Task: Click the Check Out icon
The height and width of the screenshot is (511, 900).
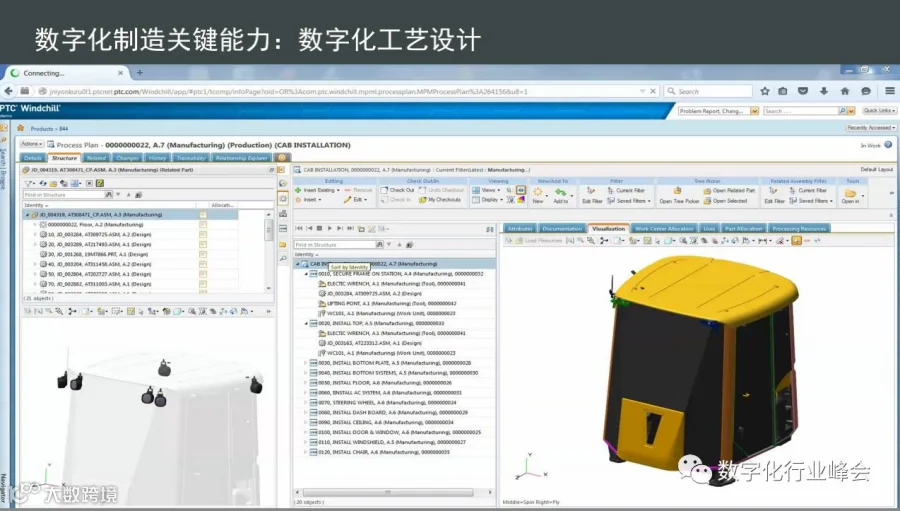Action: [x=385, y=190]
